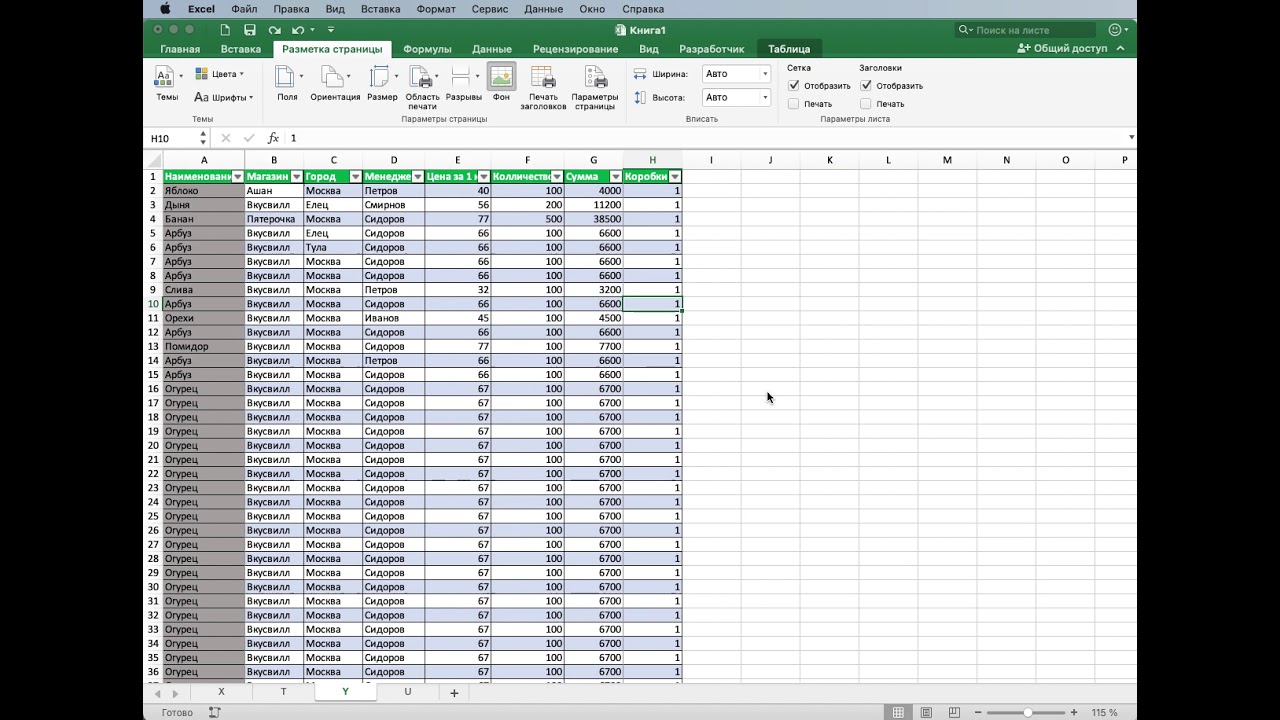Viewport: 1280px width, 720px height.
Task: Collapse the ribbon with the chevron
Action: 1120,48
